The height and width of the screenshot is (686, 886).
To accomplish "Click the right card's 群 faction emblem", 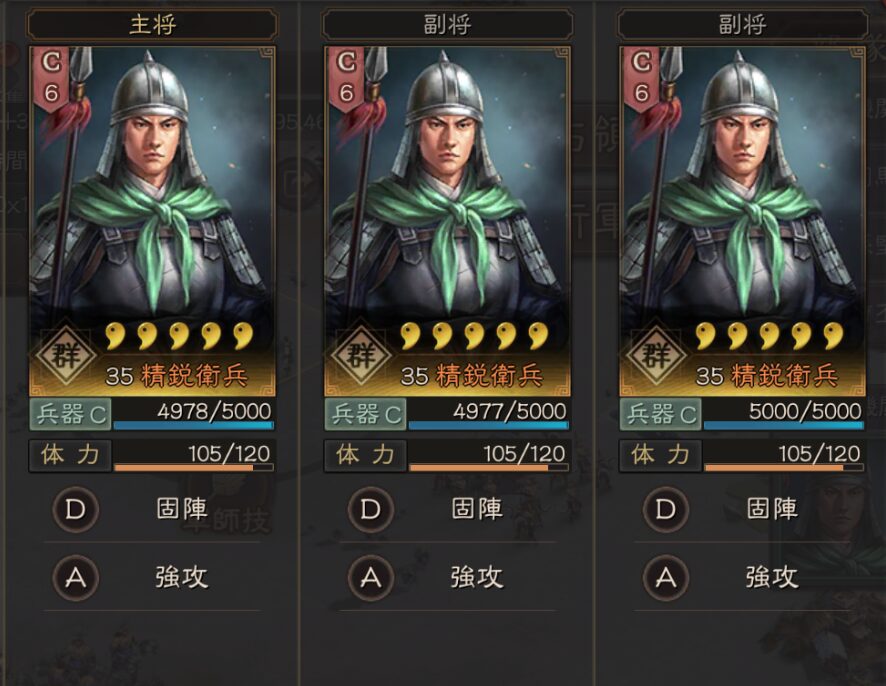I will point(656,354).
